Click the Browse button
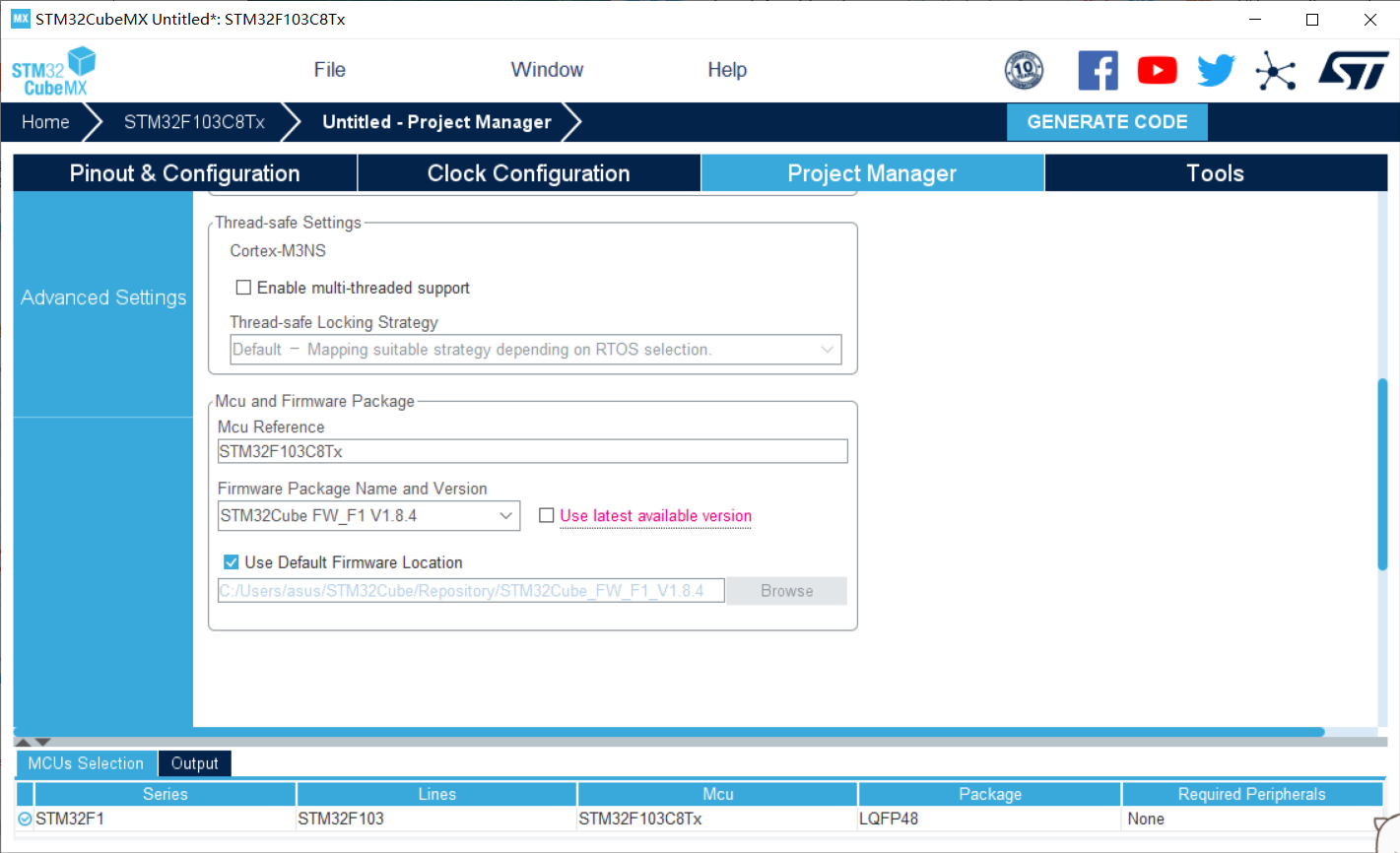This screenshot has height=853, width=1400. 786,591
